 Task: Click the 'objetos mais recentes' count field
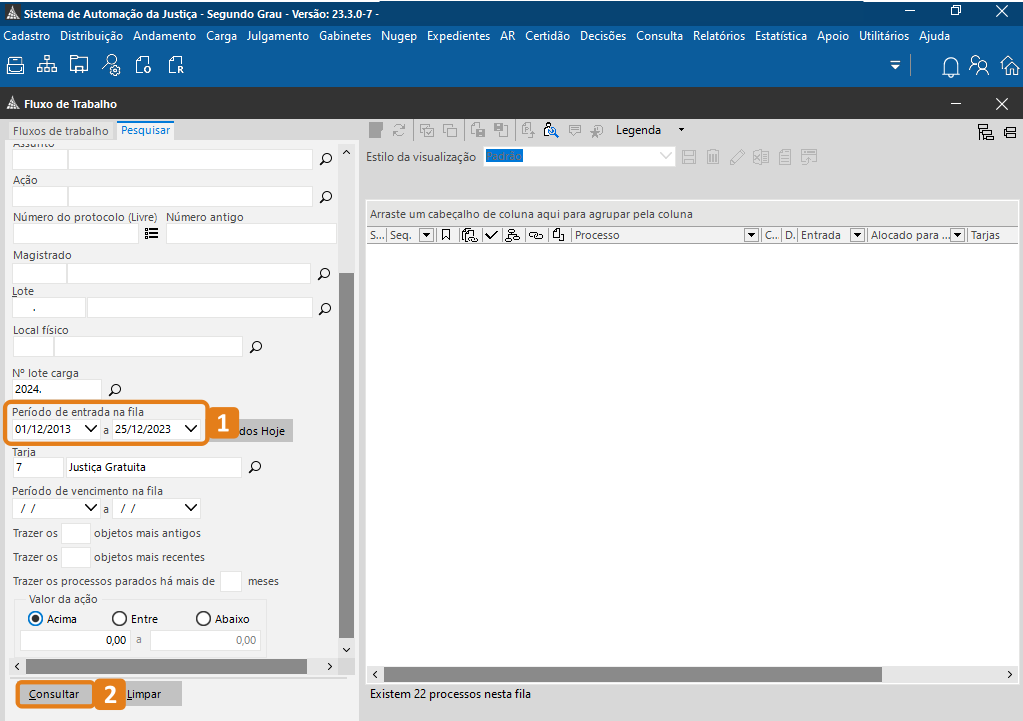pyautogui.click(x=76, y=557)
